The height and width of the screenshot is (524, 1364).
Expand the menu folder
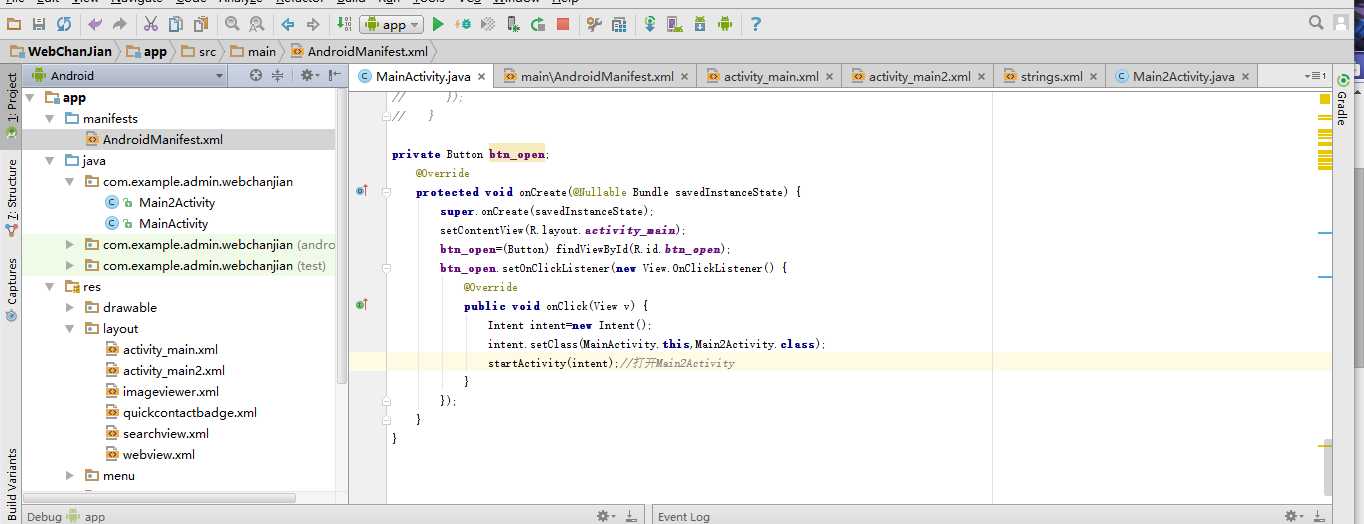point(70,475)
